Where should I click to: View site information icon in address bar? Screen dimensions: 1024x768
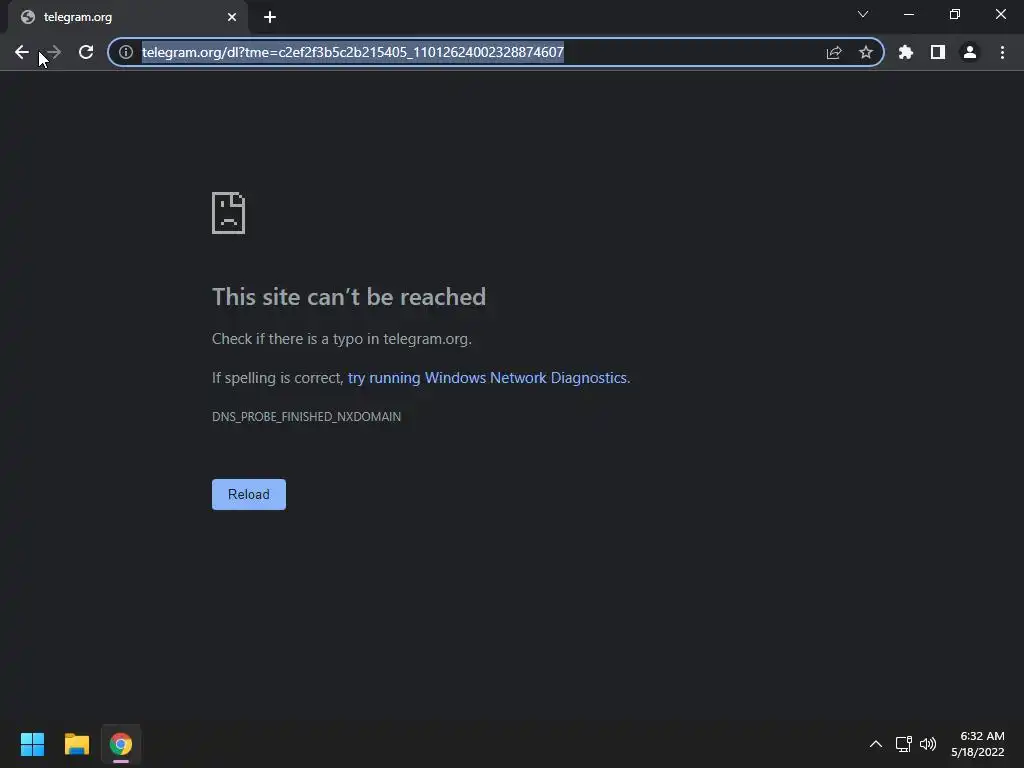click(126, 52)
